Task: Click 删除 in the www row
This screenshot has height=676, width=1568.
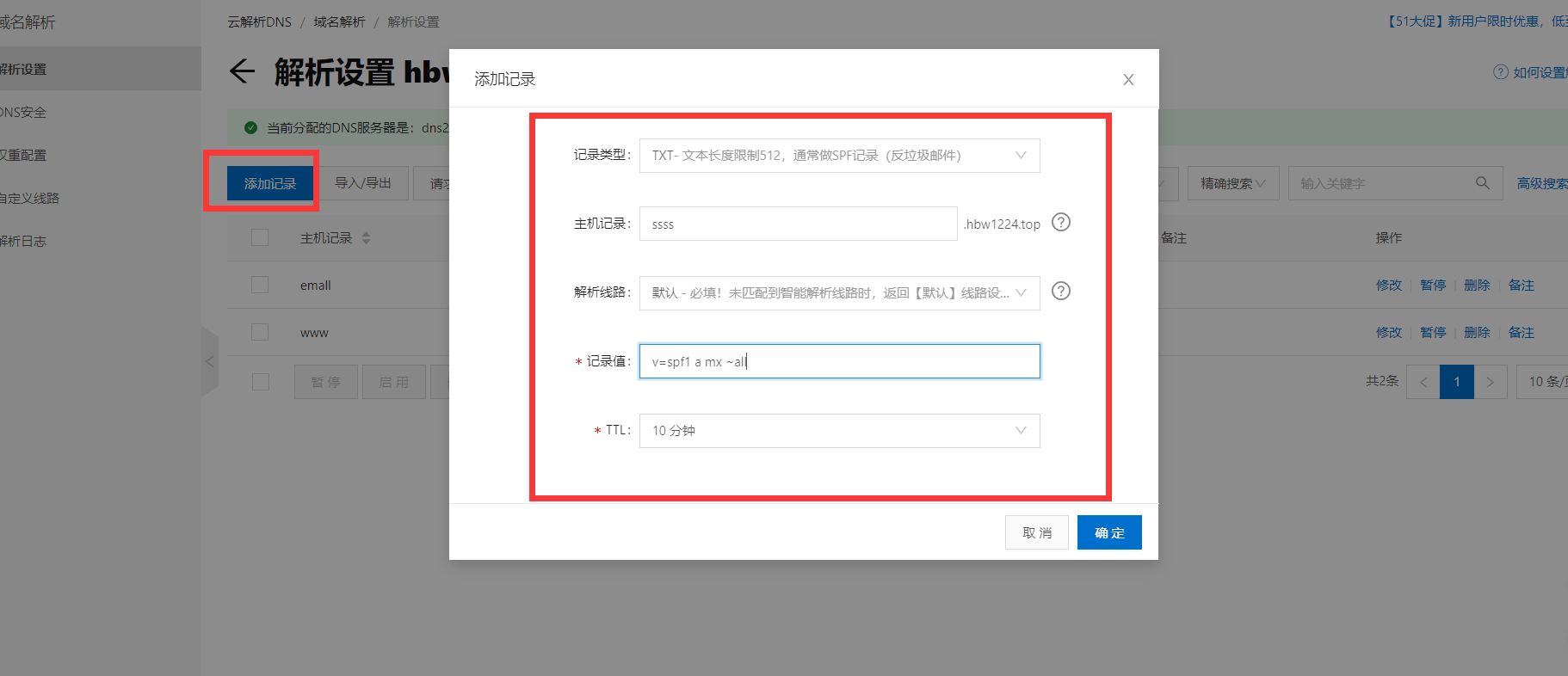Action: click(1477, 332)
